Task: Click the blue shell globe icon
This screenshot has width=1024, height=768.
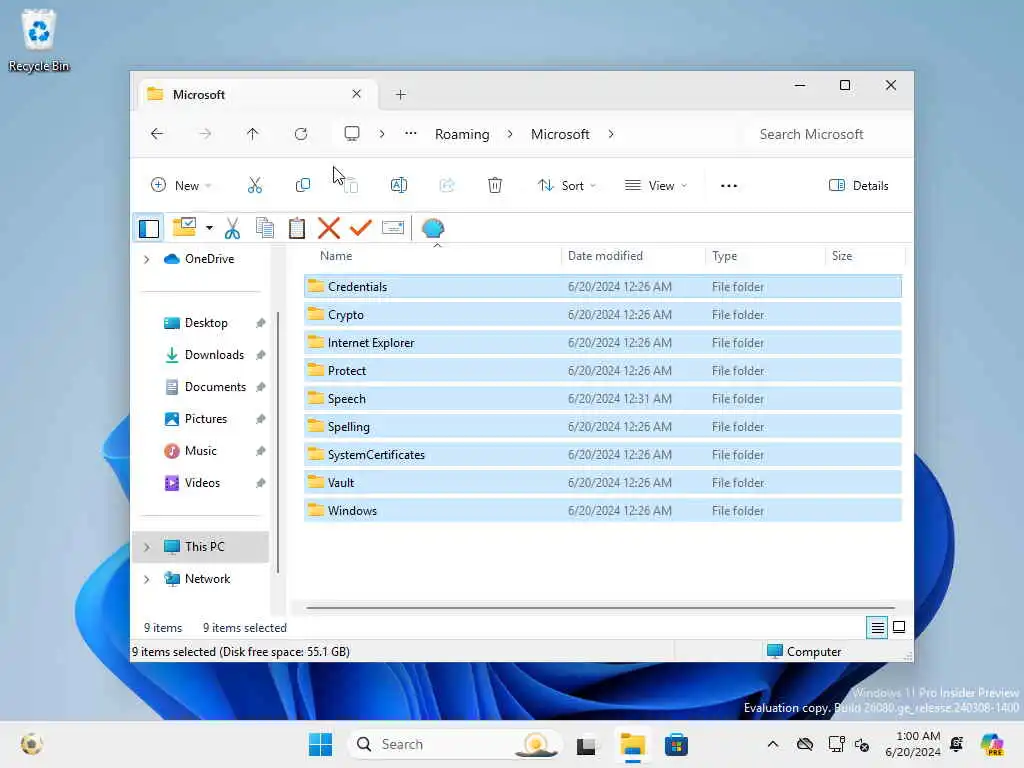Action: point(433,228)
